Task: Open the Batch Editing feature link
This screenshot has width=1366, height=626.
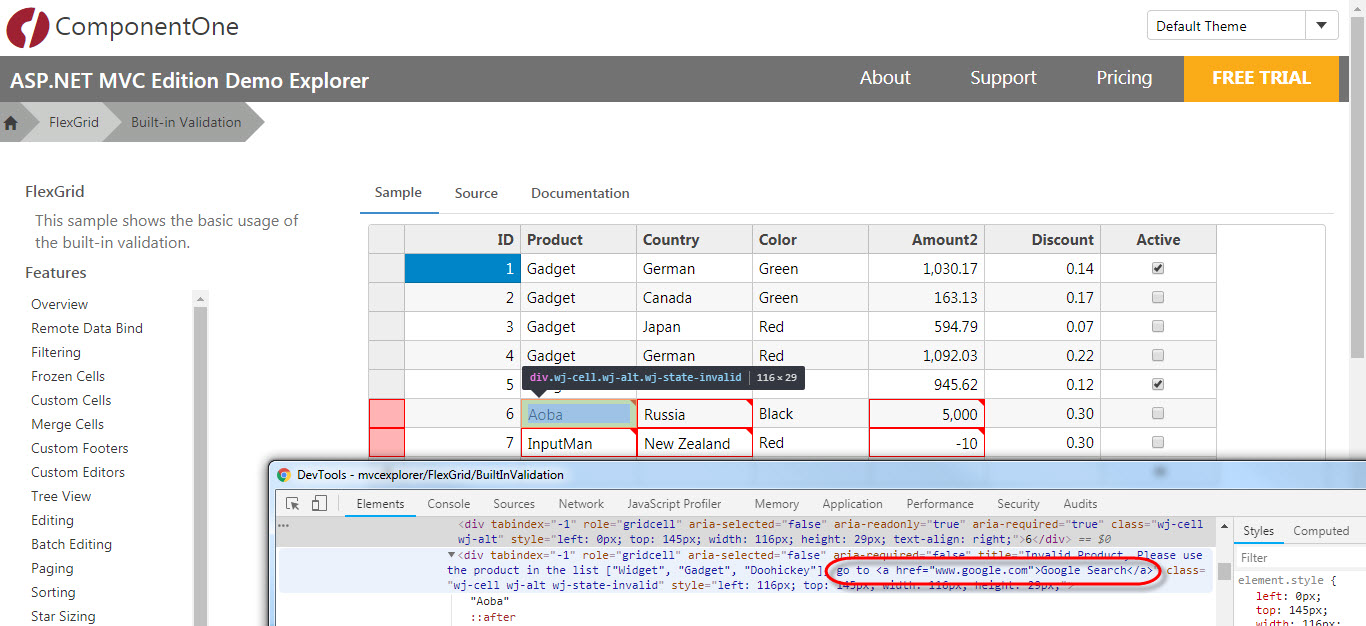Action: click(x=71, y=544)
